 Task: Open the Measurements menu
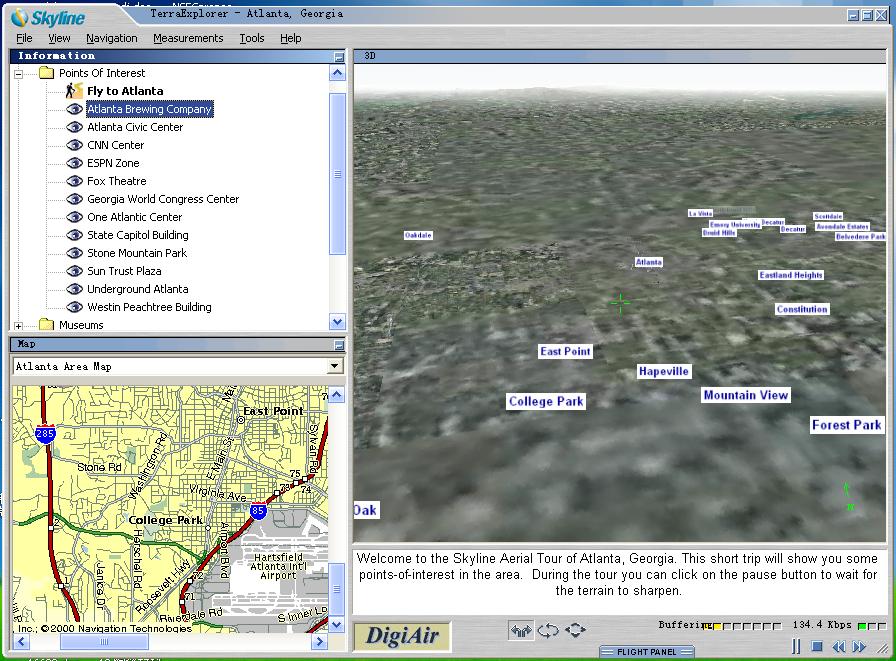(x=188, y=38)
